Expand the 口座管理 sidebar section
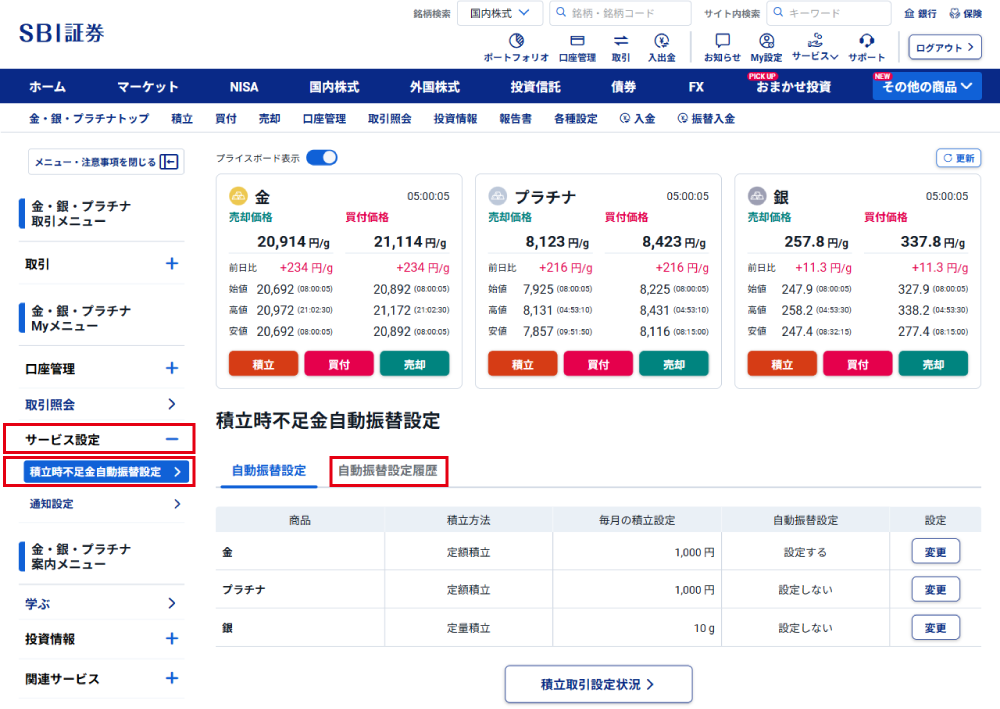1000x709 pixels. point(171,368)
